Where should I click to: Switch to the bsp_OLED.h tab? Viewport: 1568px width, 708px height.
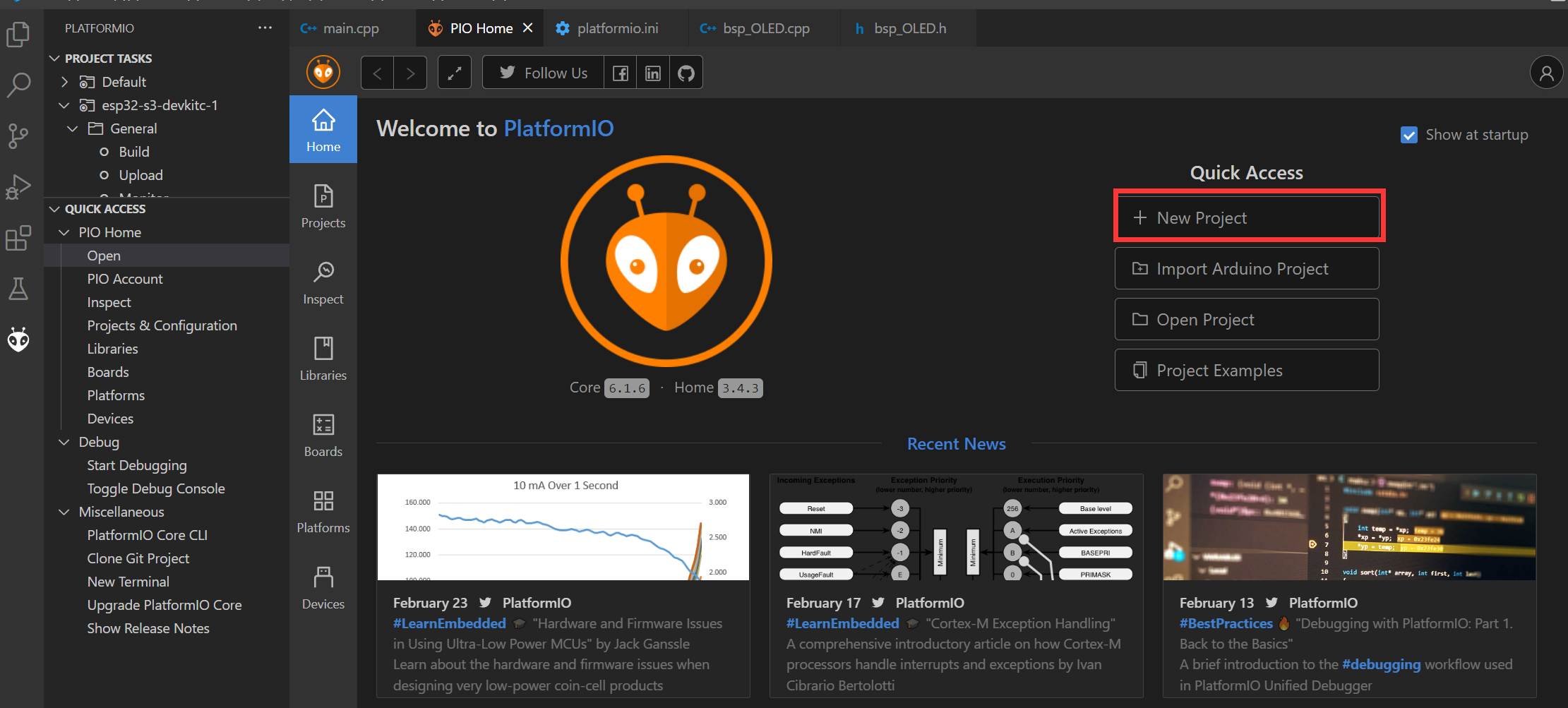tap(909, 28)
